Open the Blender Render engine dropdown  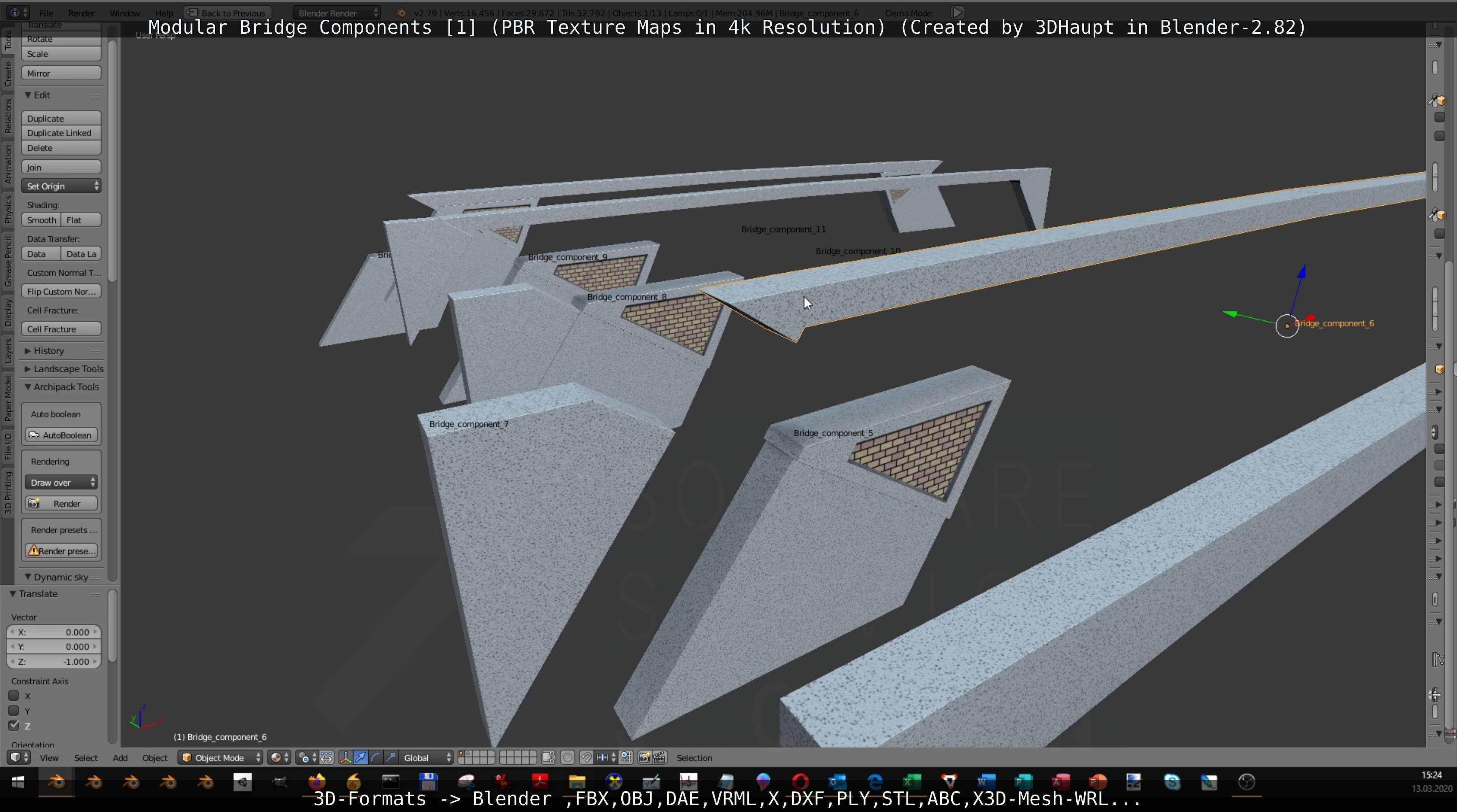337,12
